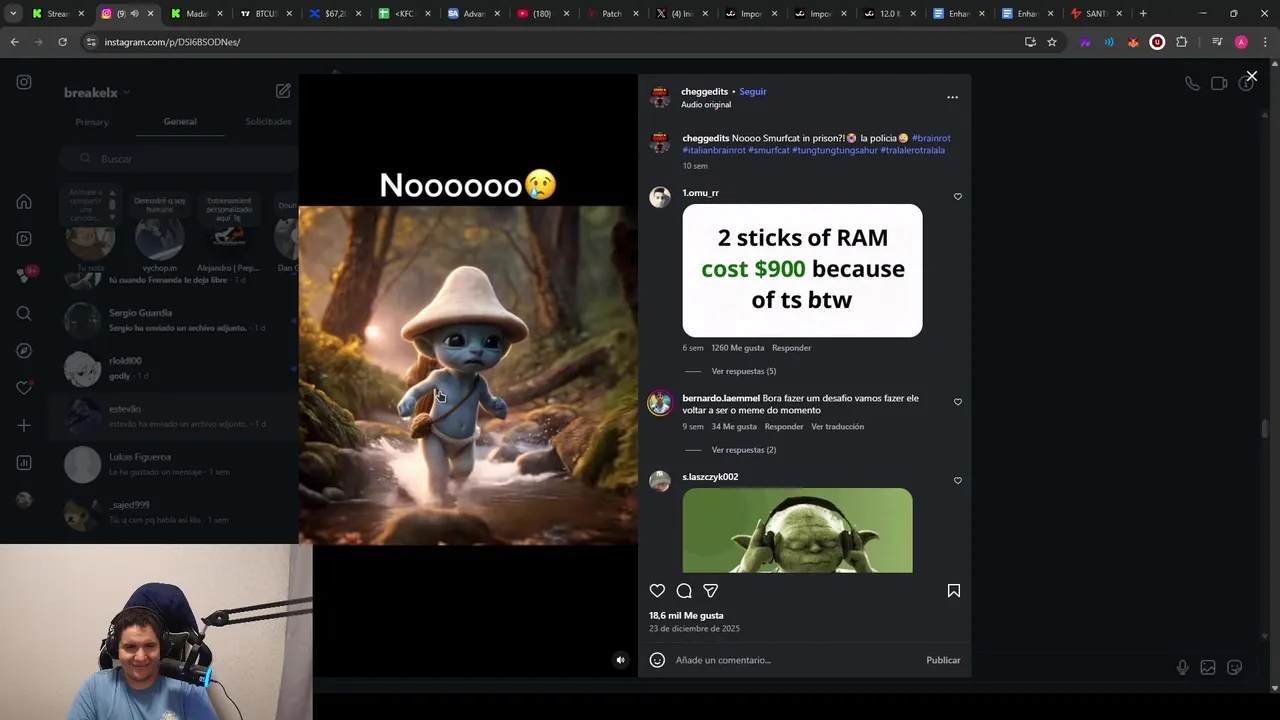Bookmark page with the star icon
Viewport: 1280px width, 720px height.
pos(1052,42)
